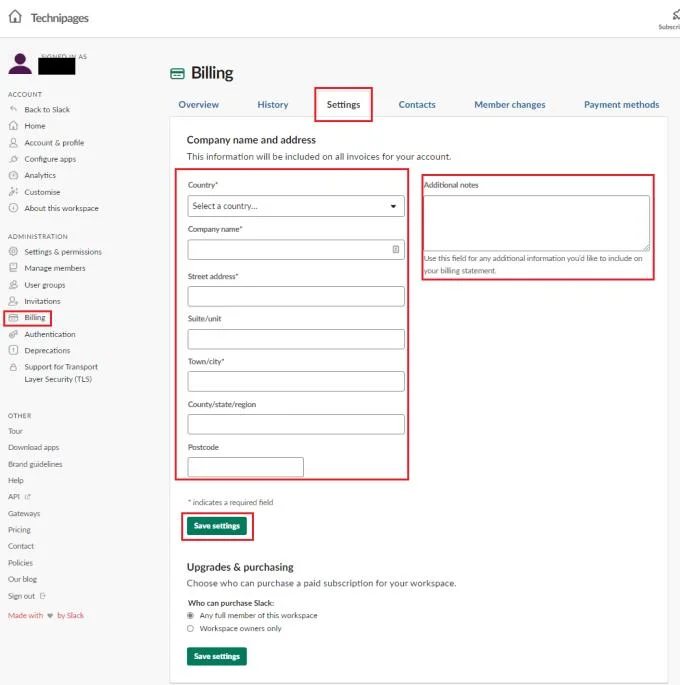
Task: Click the Manage members icon
Action: (14, 268)
